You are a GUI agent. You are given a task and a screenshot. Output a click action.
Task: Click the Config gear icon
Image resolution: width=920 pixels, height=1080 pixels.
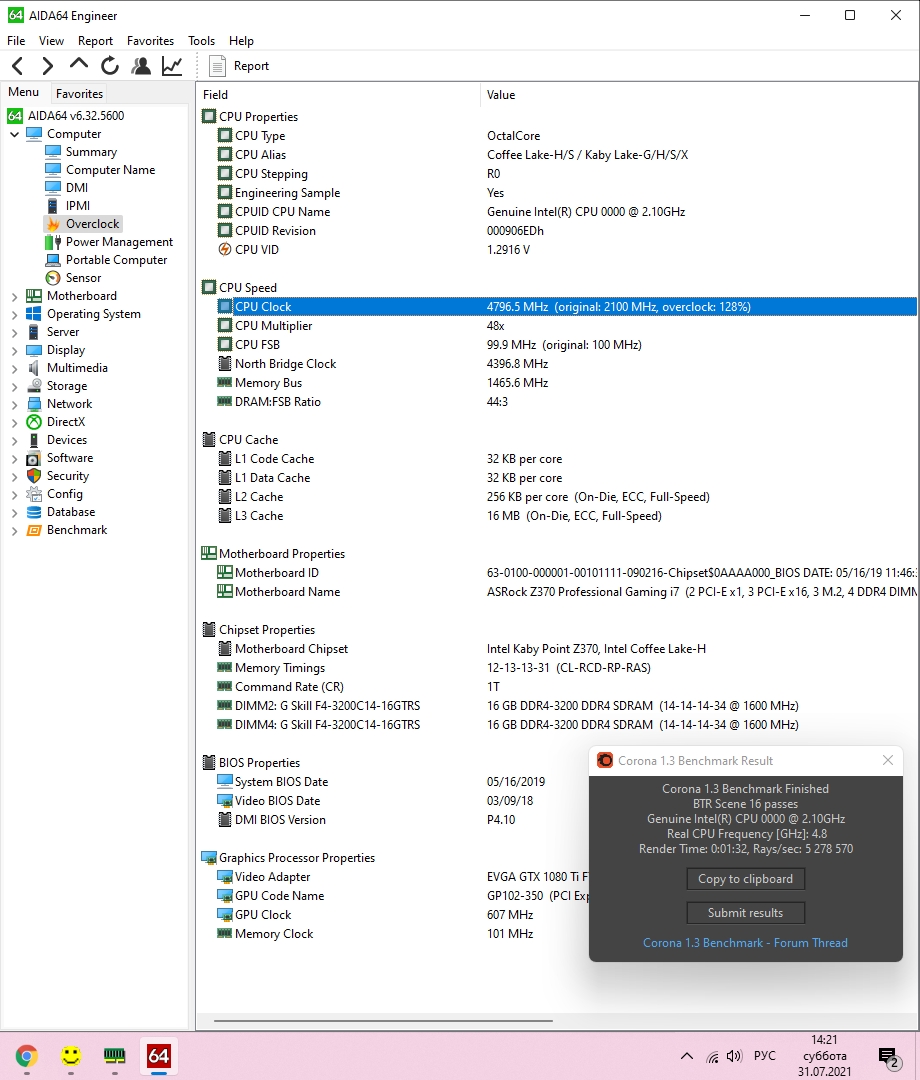point(34,494)
